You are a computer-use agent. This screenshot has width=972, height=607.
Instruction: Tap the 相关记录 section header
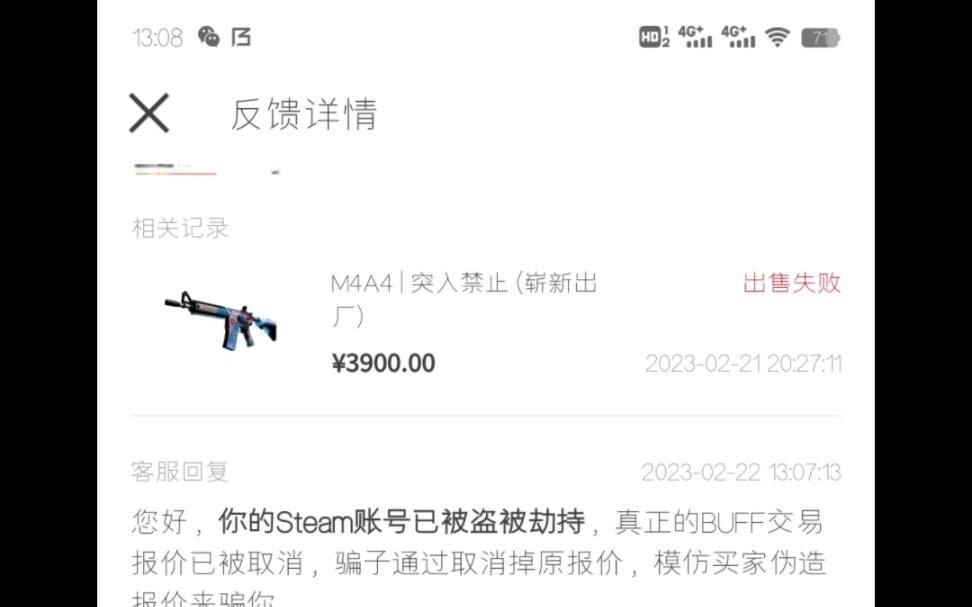(180, 228)
